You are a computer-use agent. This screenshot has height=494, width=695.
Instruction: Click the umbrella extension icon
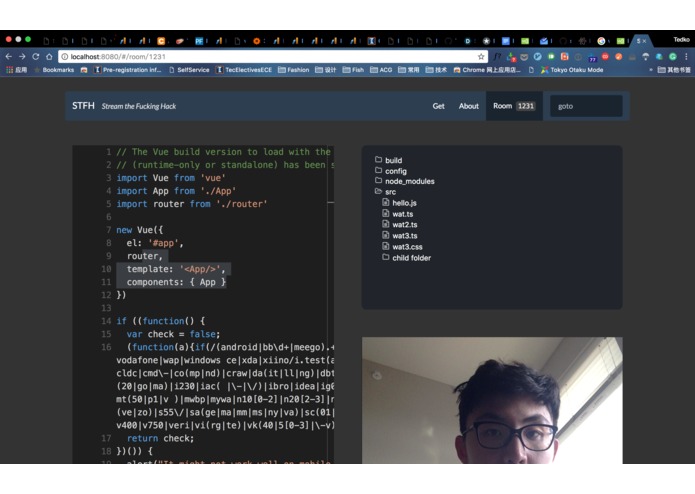tap(646, 57)
